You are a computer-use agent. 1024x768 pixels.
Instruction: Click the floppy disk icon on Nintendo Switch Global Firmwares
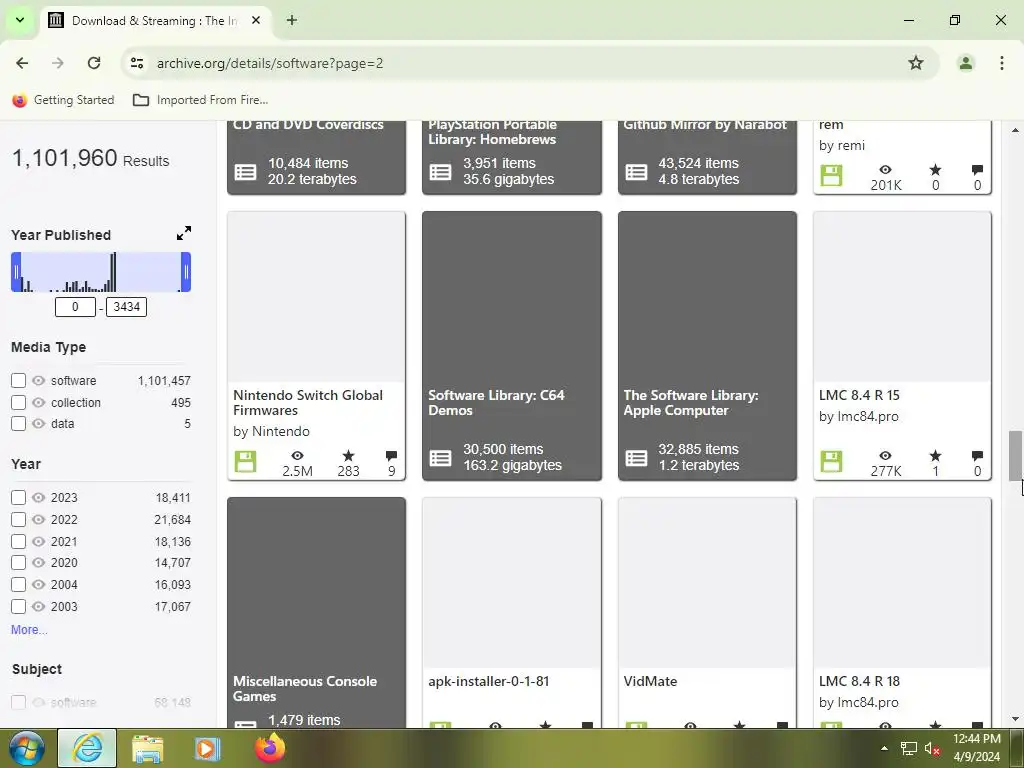pos(246,462)
